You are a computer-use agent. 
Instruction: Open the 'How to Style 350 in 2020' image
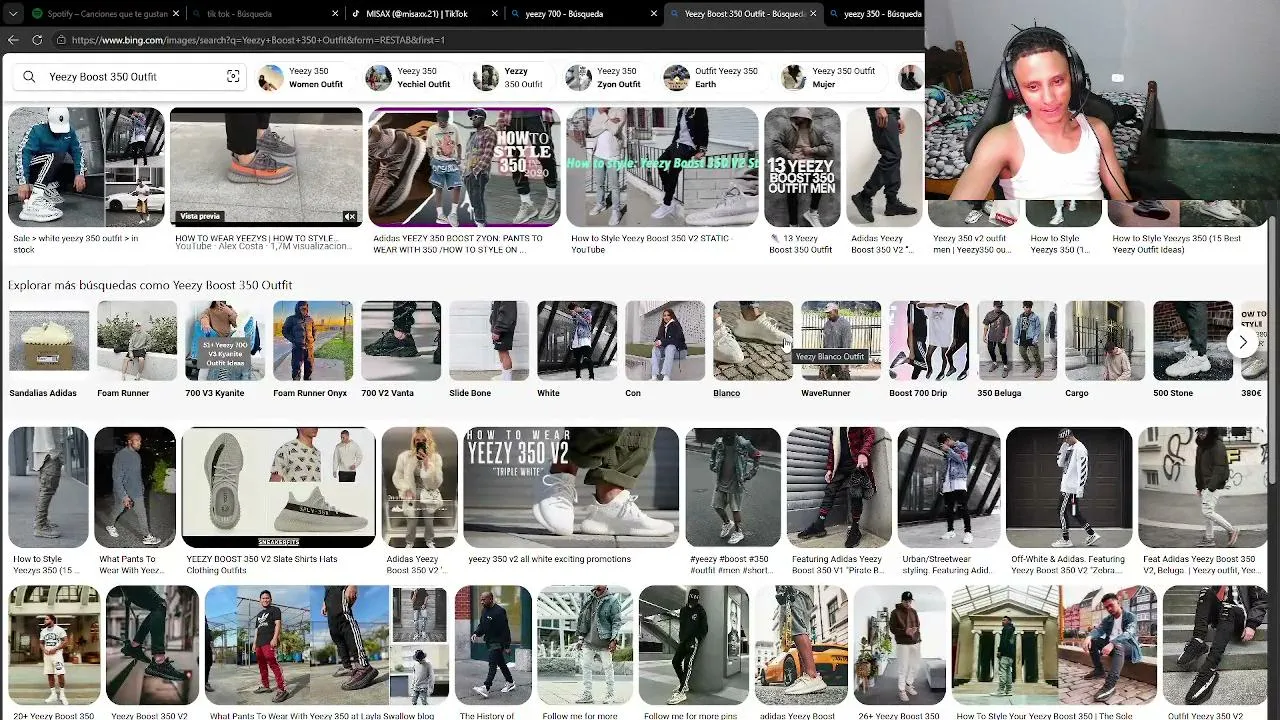click(464, 167)
